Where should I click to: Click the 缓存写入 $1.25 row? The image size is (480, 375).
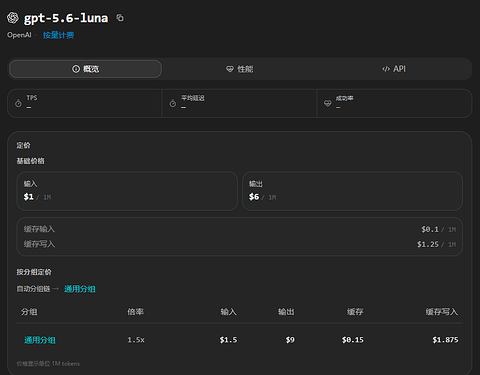240,244
